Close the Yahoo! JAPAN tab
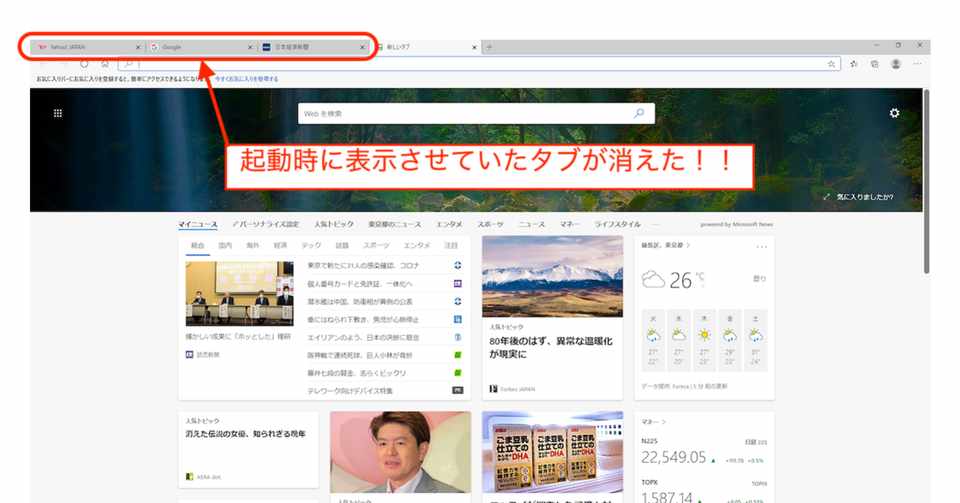This screenshot has width=960, height=503. tap(138, 47)
